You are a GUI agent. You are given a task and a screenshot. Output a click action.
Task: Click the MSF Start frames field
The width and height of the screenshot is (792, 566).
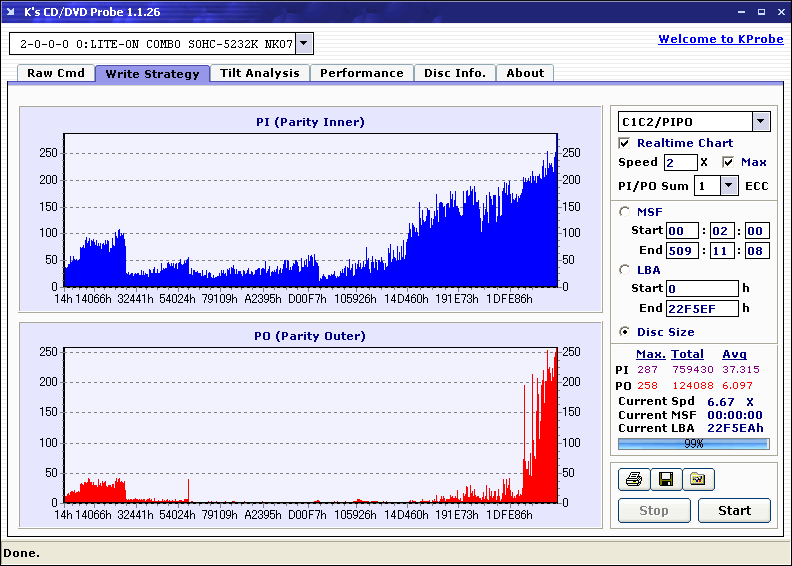click(757, 231)
